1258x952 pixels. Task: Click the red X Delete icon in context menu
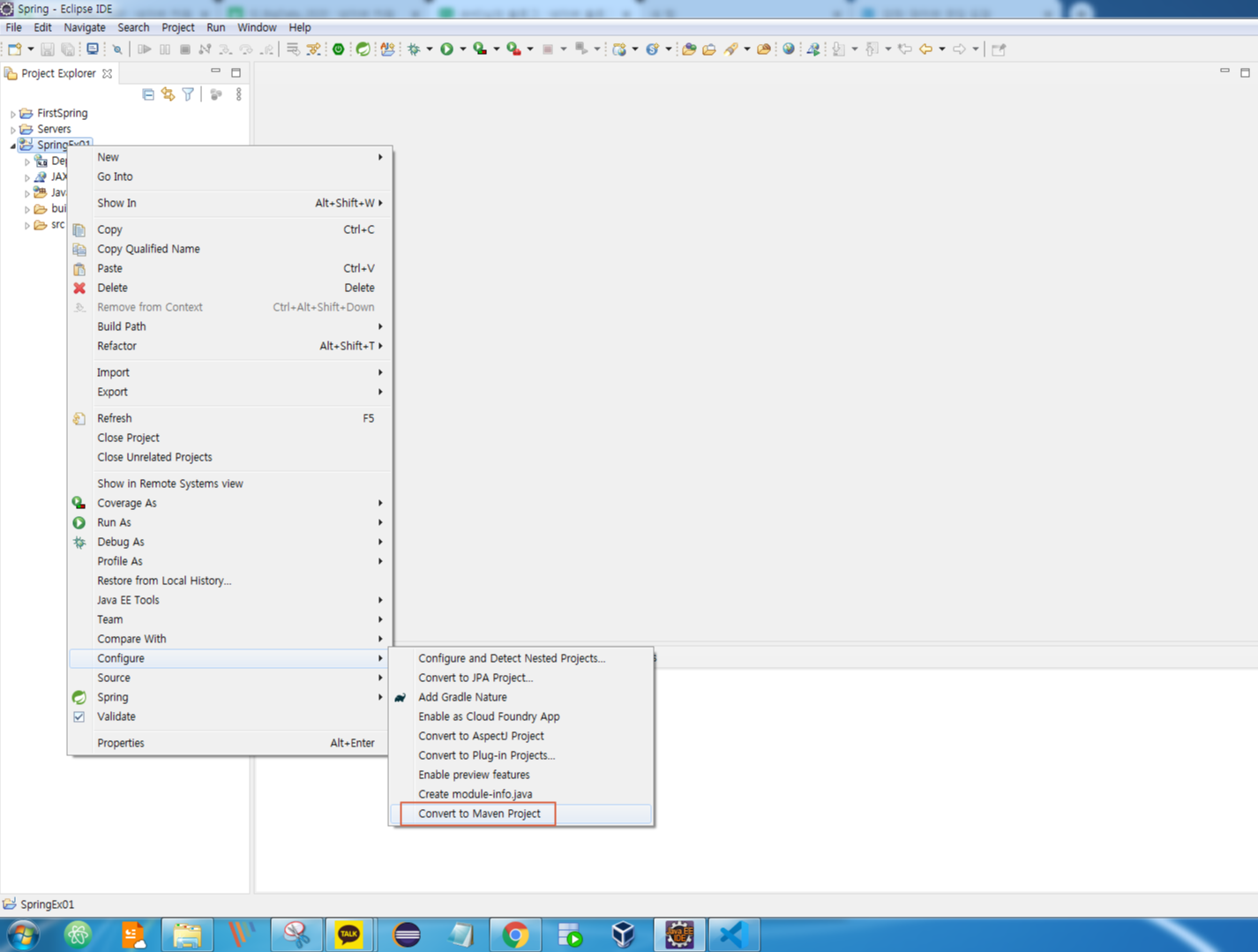pos(79,288)
